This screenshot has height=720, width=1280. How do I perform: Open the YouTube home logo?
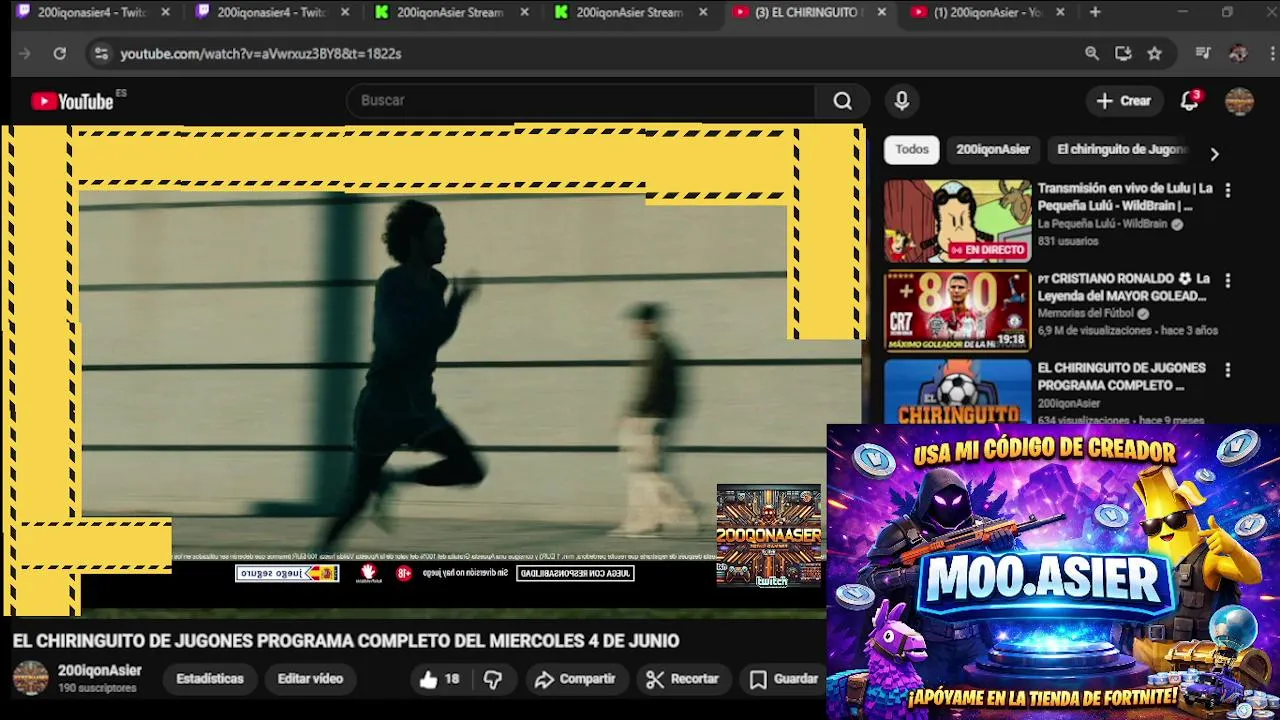coord(72,101)
